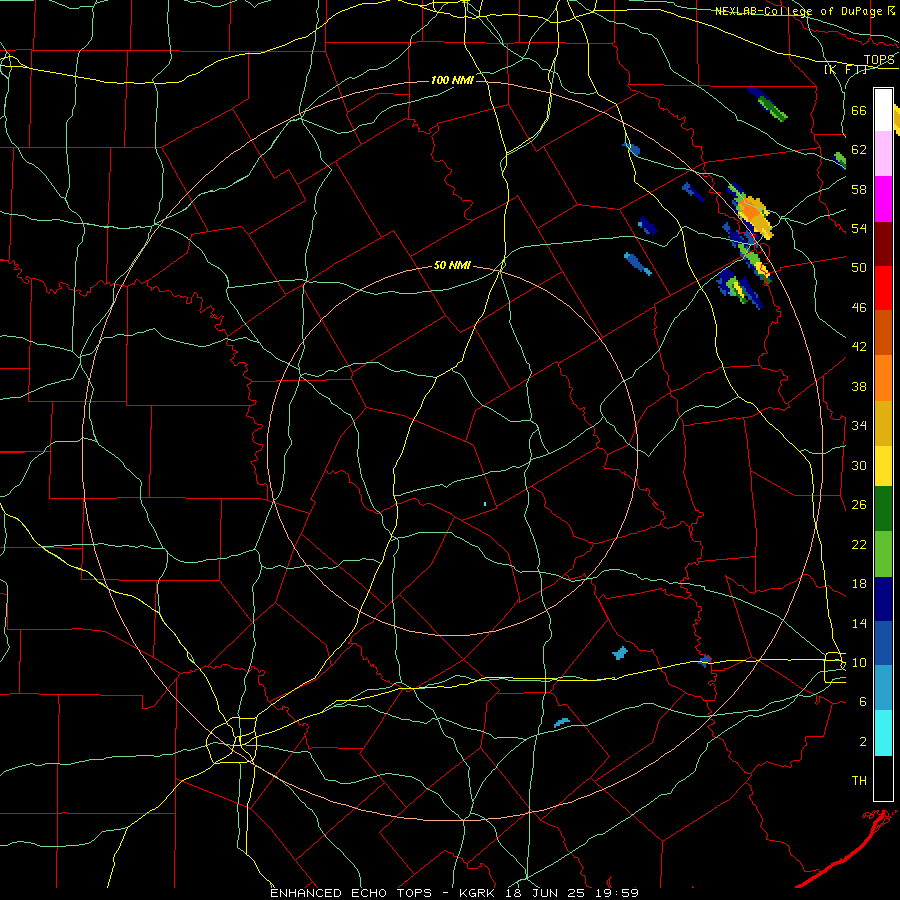Click the white swatch in the tops legend
Viewport: 900px width, 900px height.
point(883,110)
